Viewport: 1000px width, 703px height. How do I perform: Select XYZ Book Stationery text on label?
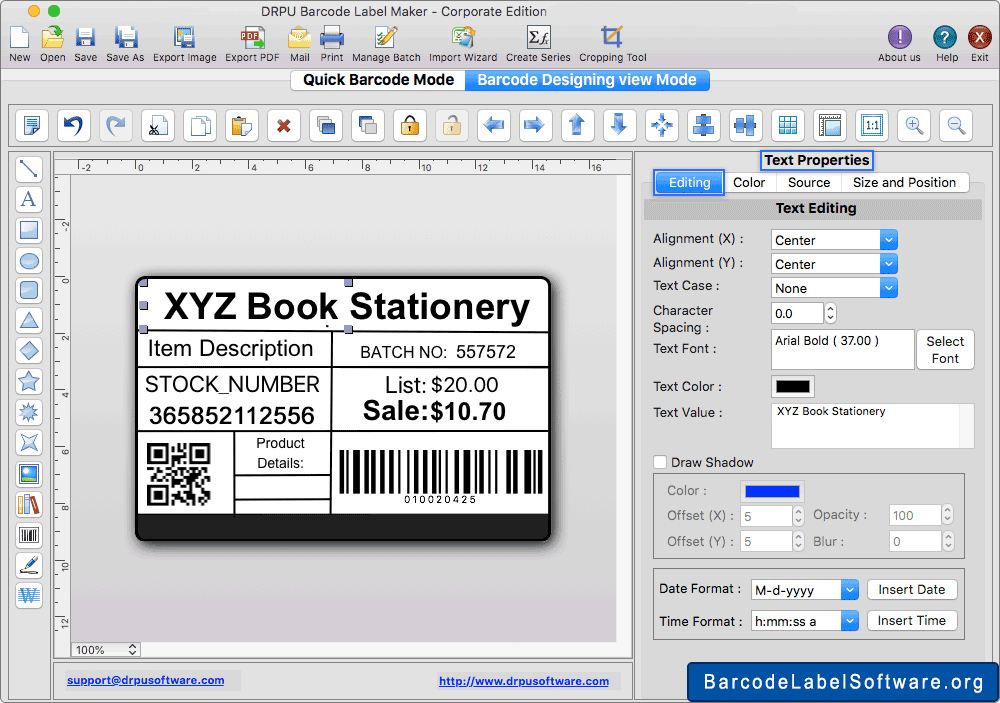(346, 306)
